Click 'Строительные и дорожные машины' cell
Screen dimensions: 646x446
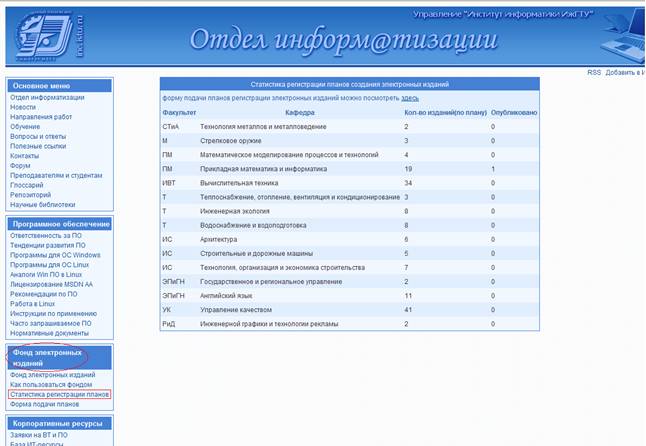256,253
